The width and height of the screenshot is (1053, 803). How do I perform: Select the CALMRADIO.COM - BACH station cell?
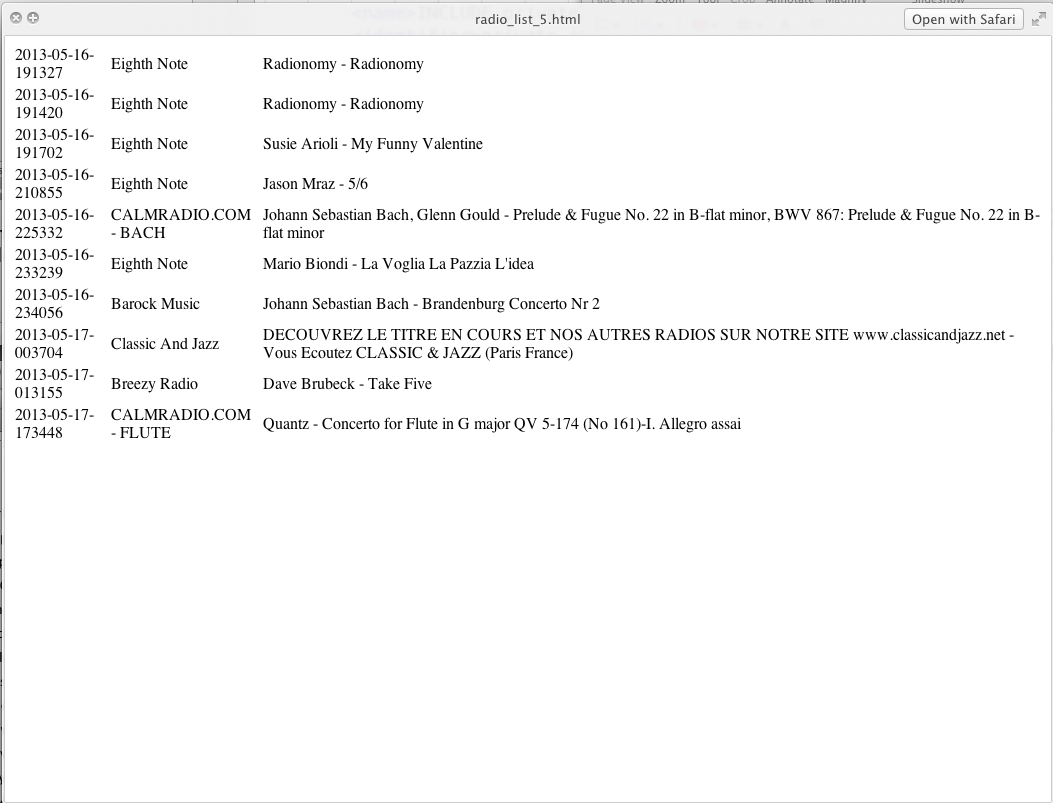(181, 224)
